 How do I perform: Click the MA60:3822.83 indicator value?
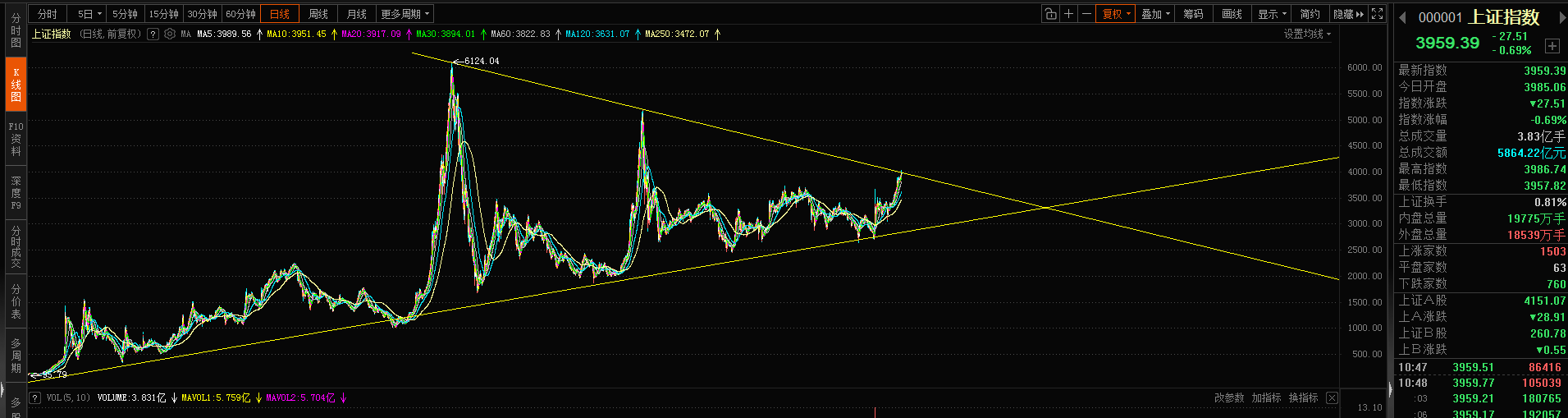pyautogui.click(x=520, y=34)
